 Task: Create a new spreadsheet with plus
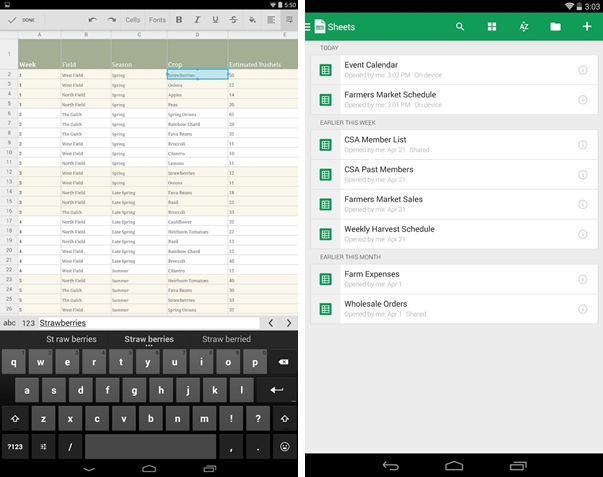click(587, 27)
